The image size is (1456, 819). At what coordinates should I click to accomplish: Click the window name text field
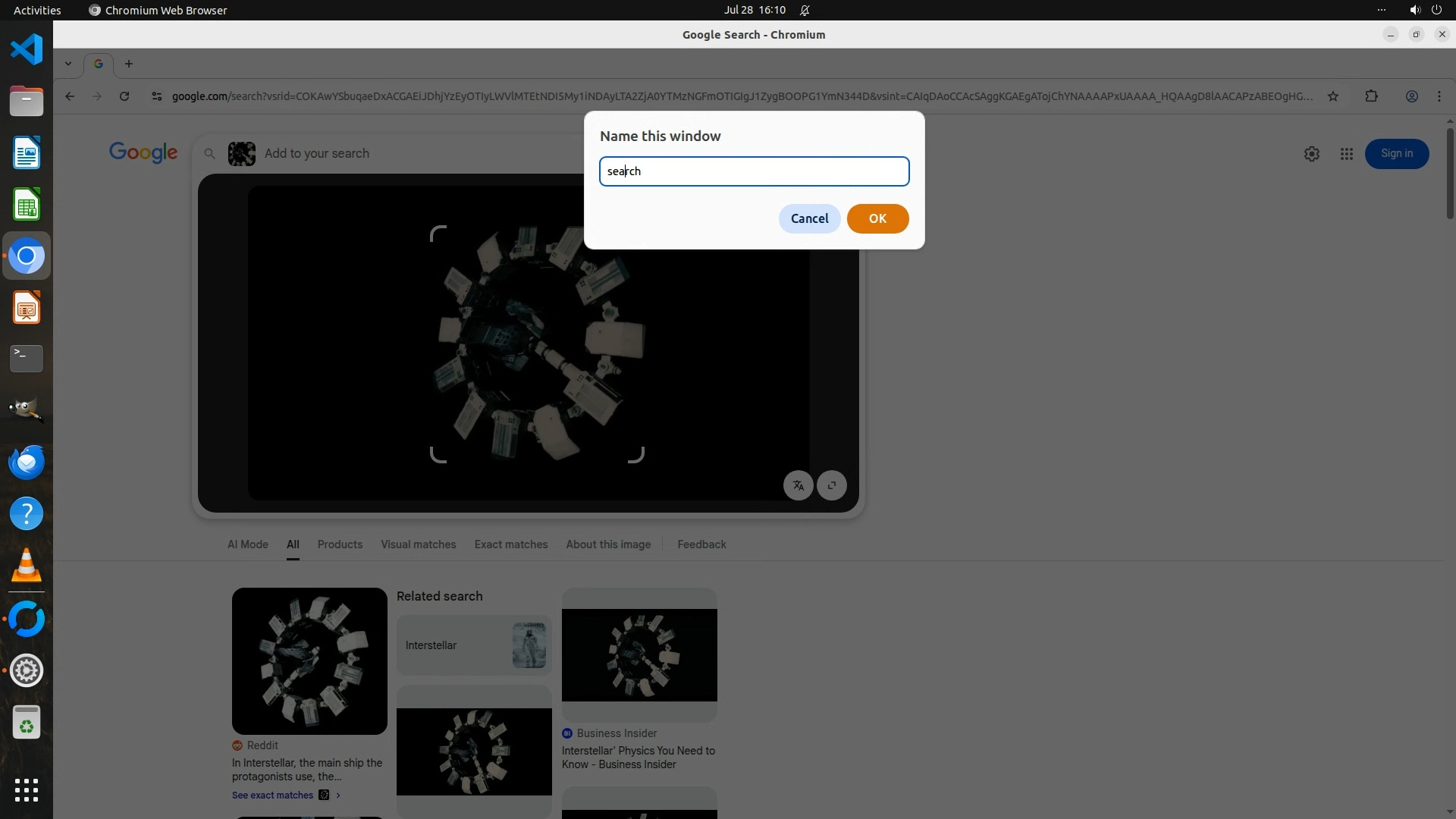pos(754,171)
